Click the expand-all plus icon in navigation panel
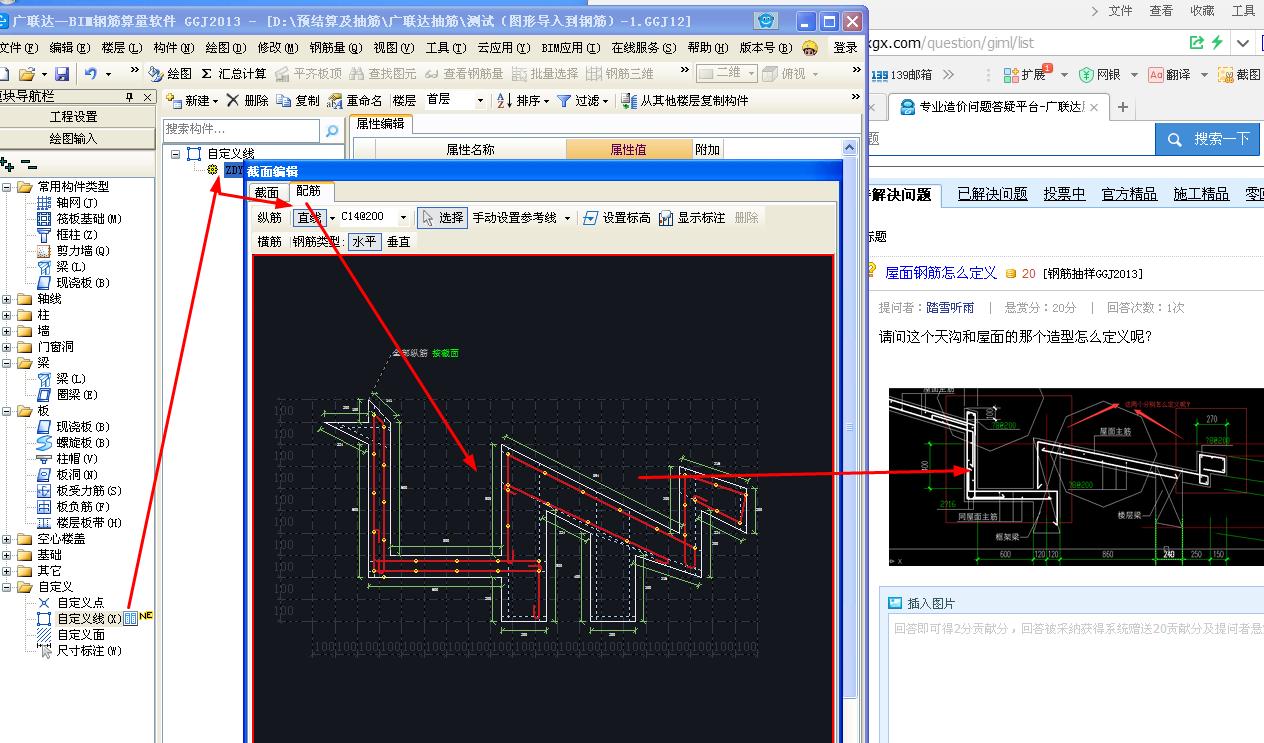Viewport: 1264px width, 743px height. (x=8, y=164)
